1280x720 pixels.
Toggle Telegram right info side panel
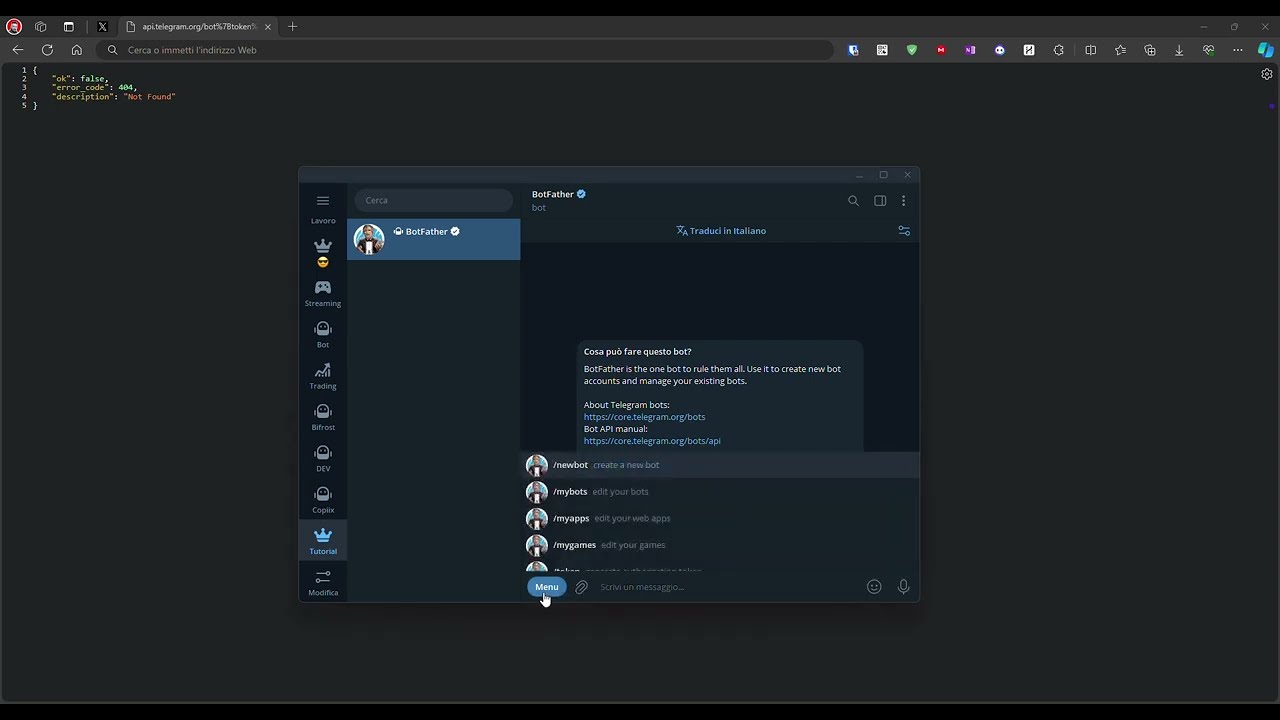click(x=880, y=201)
